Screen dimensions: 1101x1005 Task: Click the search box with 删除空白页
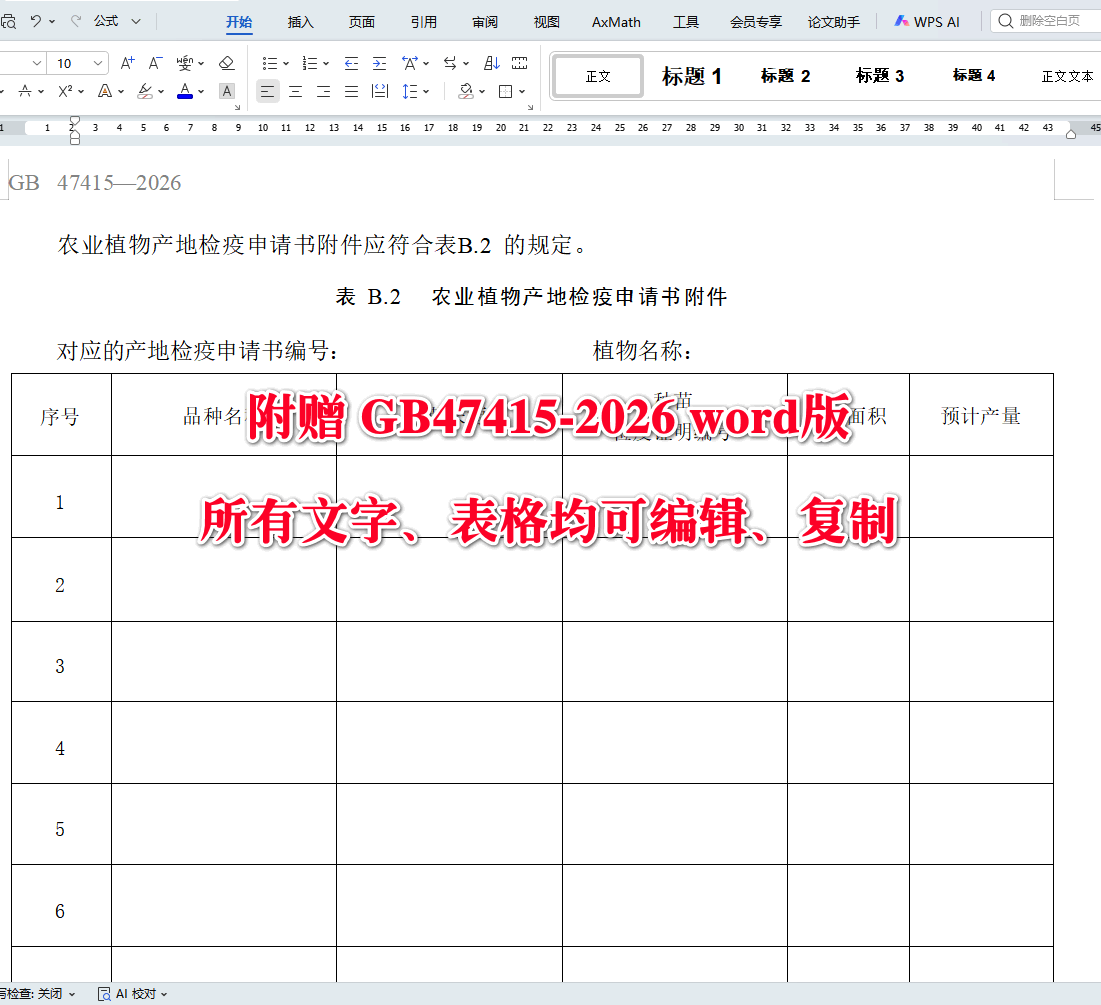[x=1046, y=21]
